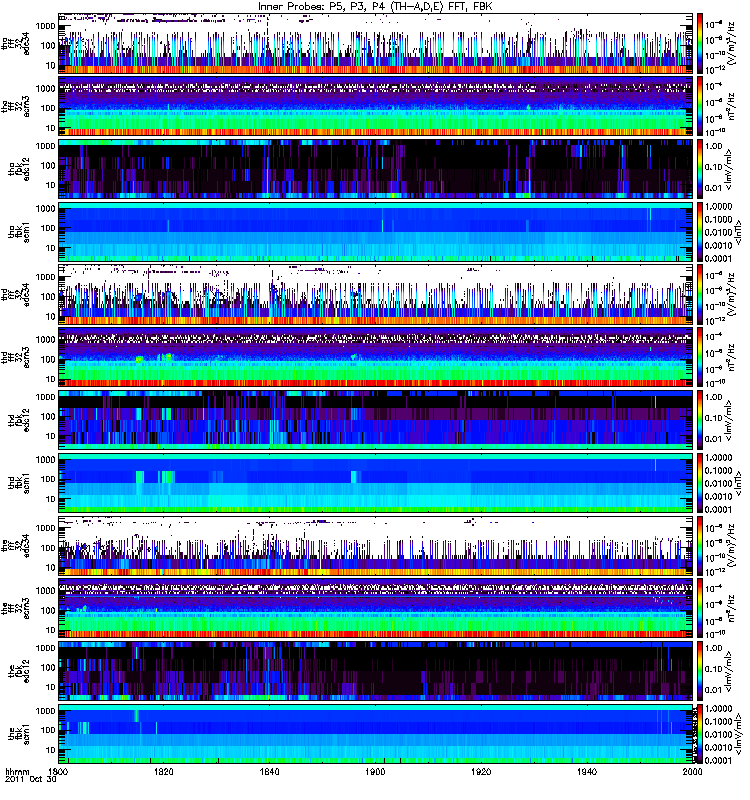This screenshot has width=750, height=800.
Task: Click the tha fbk edc12 spectrogram panel
Action: point(376,169)
